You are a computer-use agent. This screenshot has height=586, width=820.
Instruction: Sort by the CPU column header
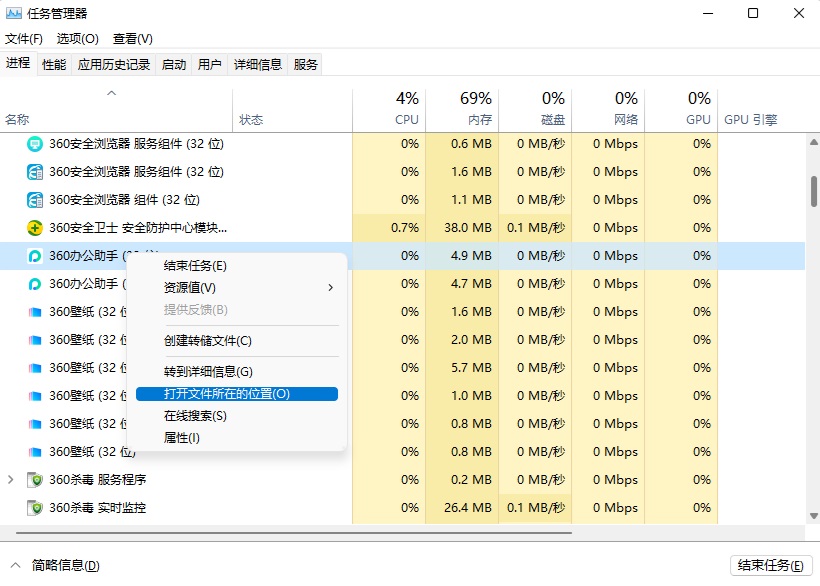point(389,110)
